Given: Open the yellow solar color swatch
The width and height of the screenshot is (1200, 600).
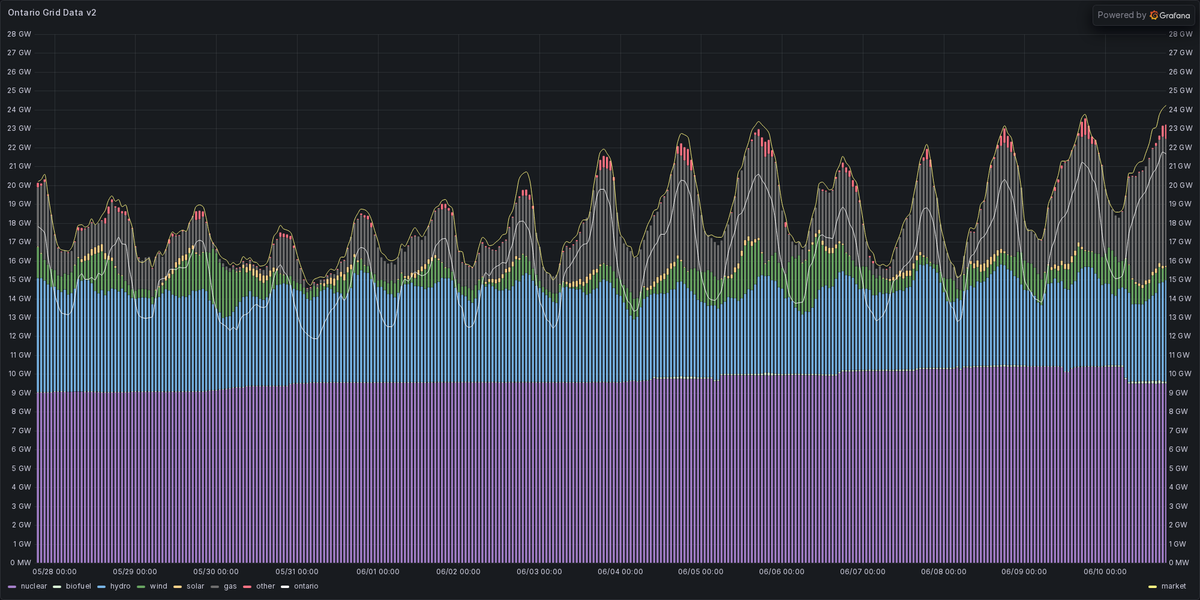Looking at the screenshot, I should point(179,586).
